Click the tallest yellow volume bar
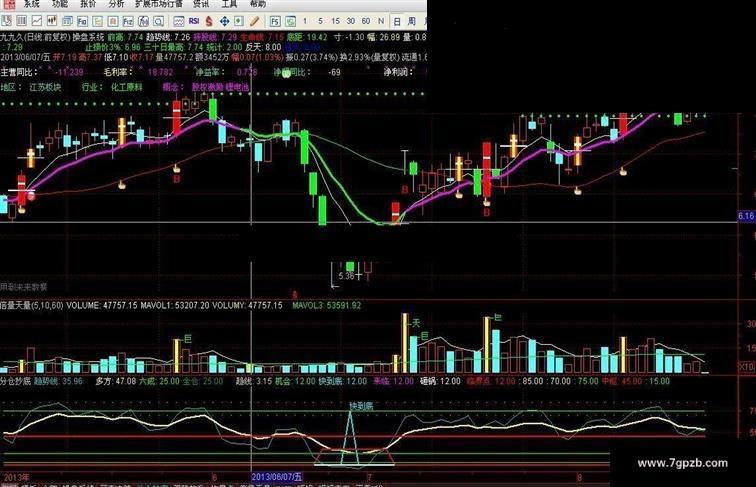This screenshot has height=487, width=756. (x=405, y=343)
